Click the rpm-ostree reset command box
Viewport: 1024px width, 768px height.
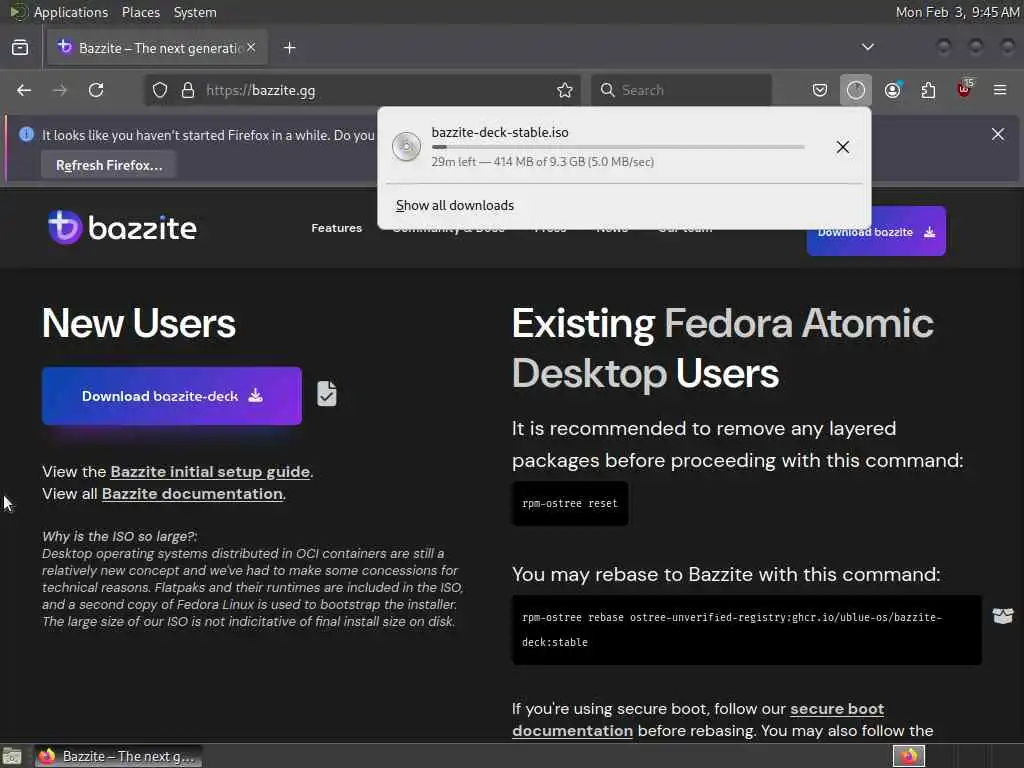coord(569,504)
